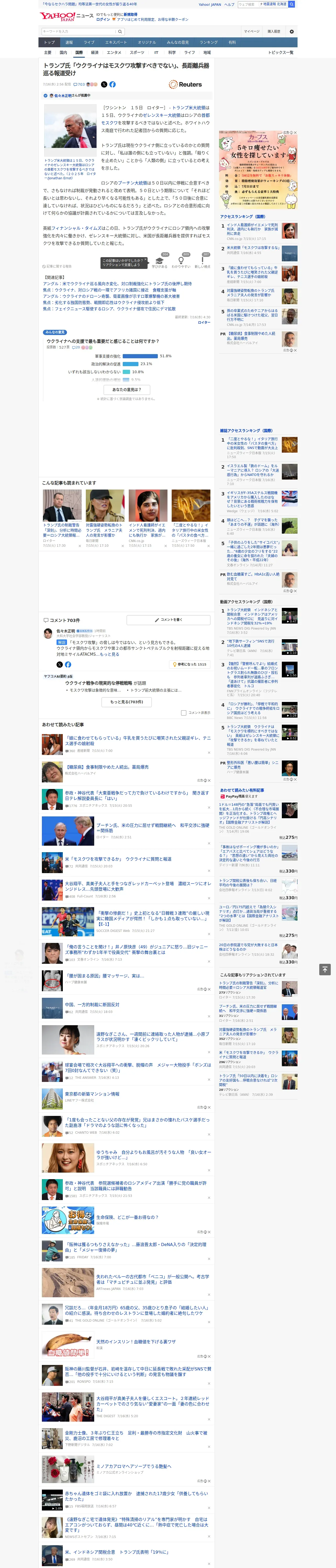Click 記事に関する報告 report icon link
The image size is (336, 1568).
pyautogui.click(x=57, y=267)
